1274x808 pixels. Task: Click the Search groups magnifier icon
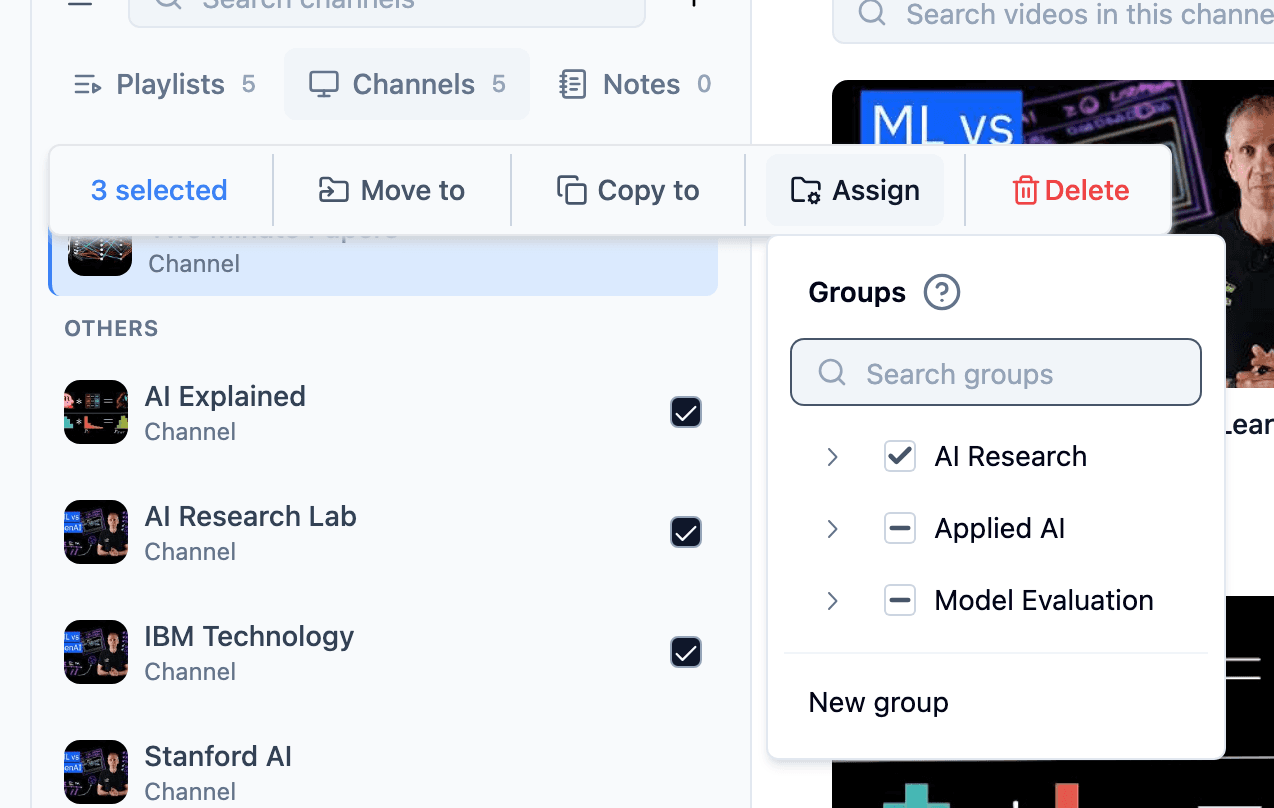tap(832, 373)
